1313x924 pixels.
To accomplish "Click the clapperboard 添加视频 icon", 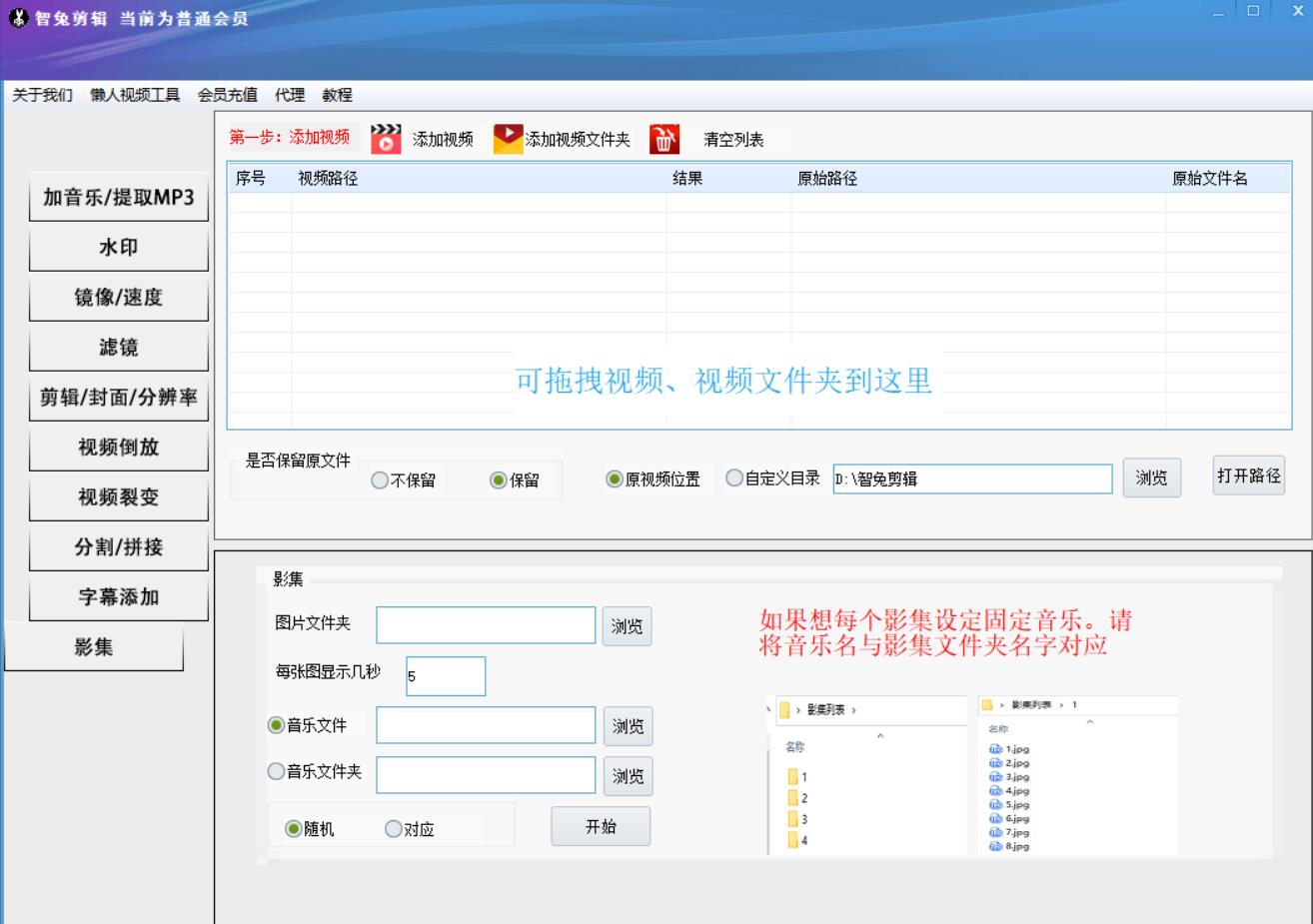I will click(x=386, y=139).
